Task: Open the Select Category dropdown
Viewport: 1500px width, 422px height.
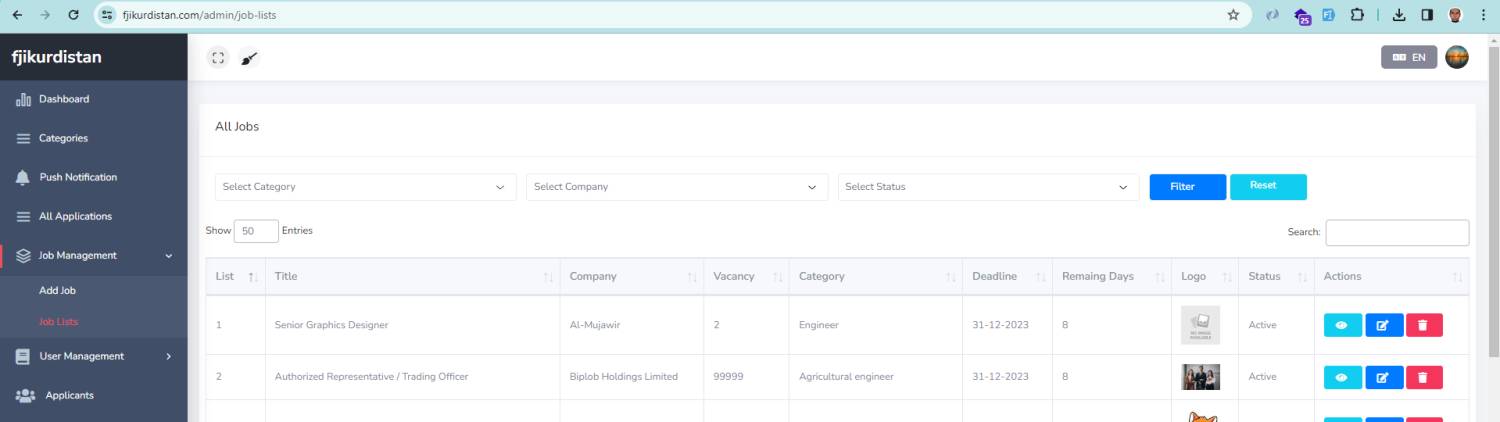Action: (x=365, y=187)
